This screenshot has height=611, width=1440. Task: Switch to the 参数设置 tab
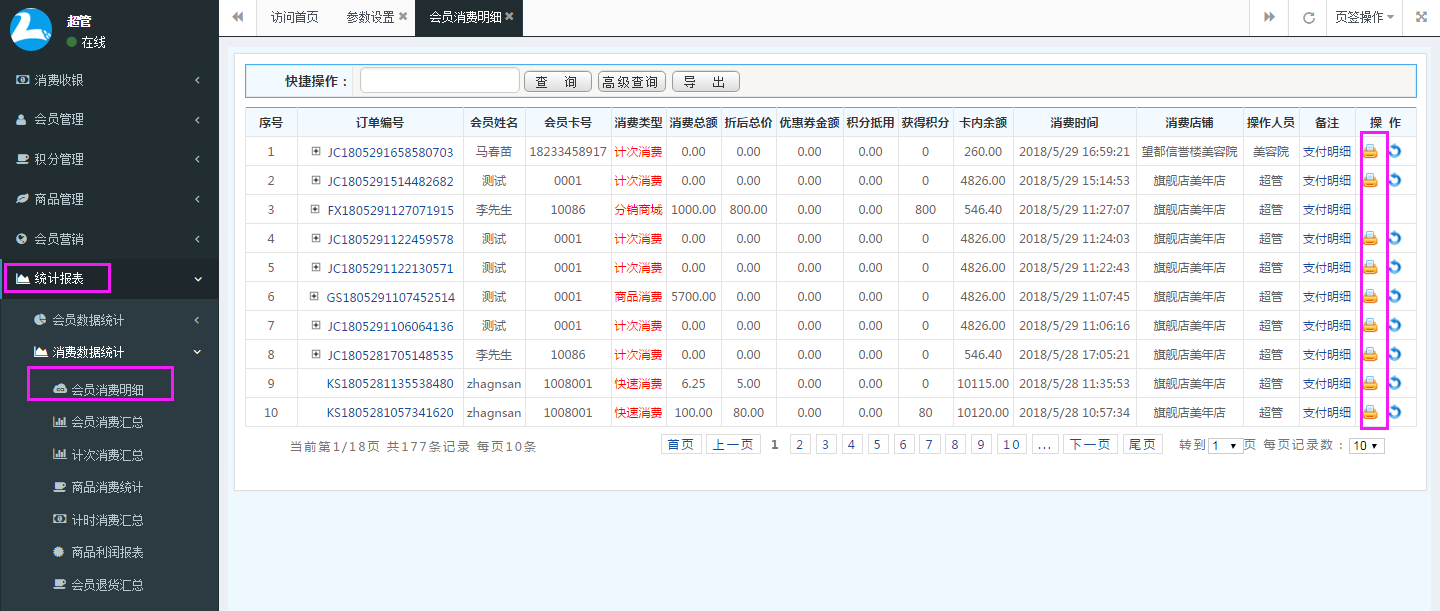370,17
